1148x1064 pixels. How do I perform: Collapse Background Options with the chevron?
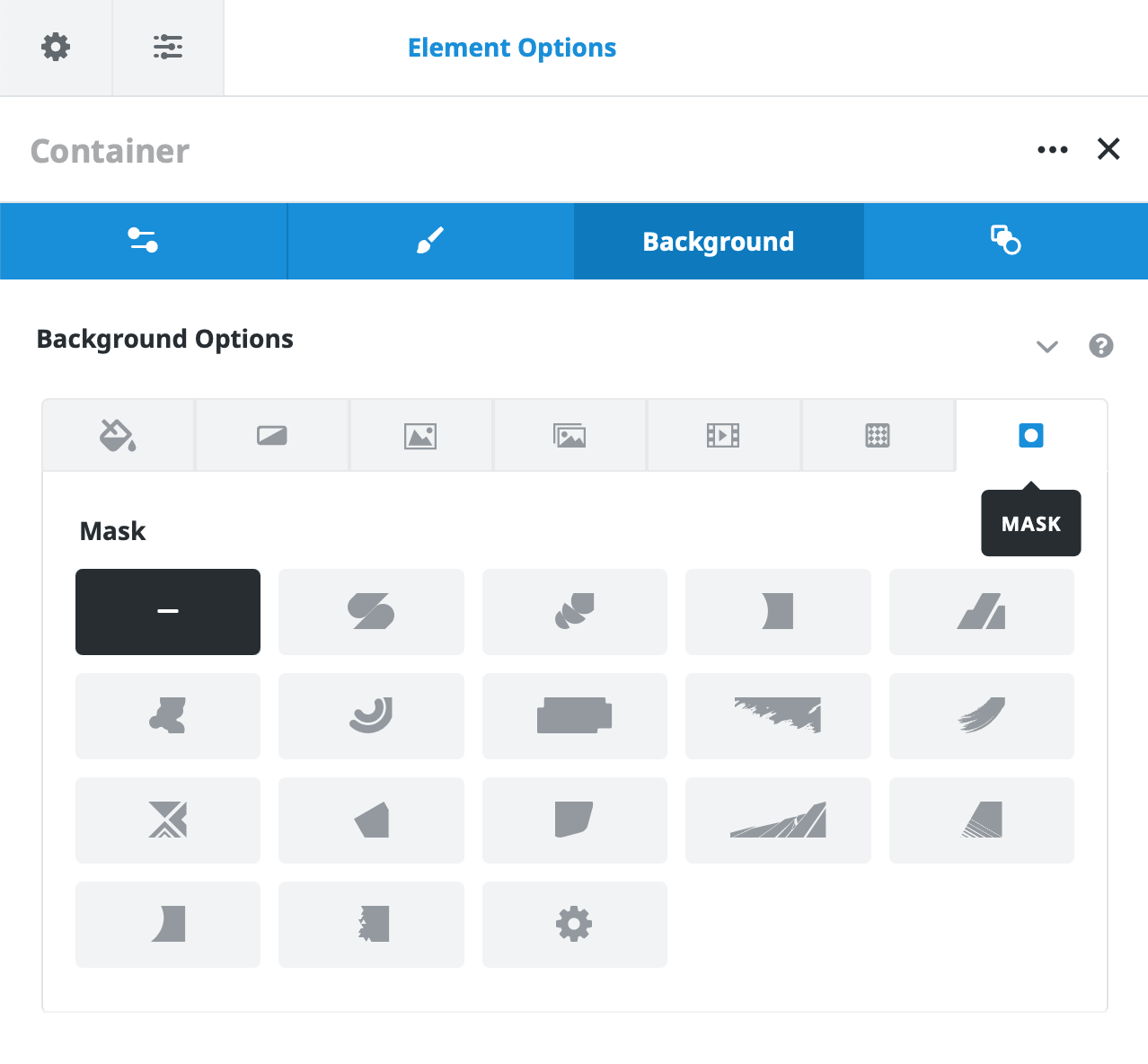(1047, 346)
